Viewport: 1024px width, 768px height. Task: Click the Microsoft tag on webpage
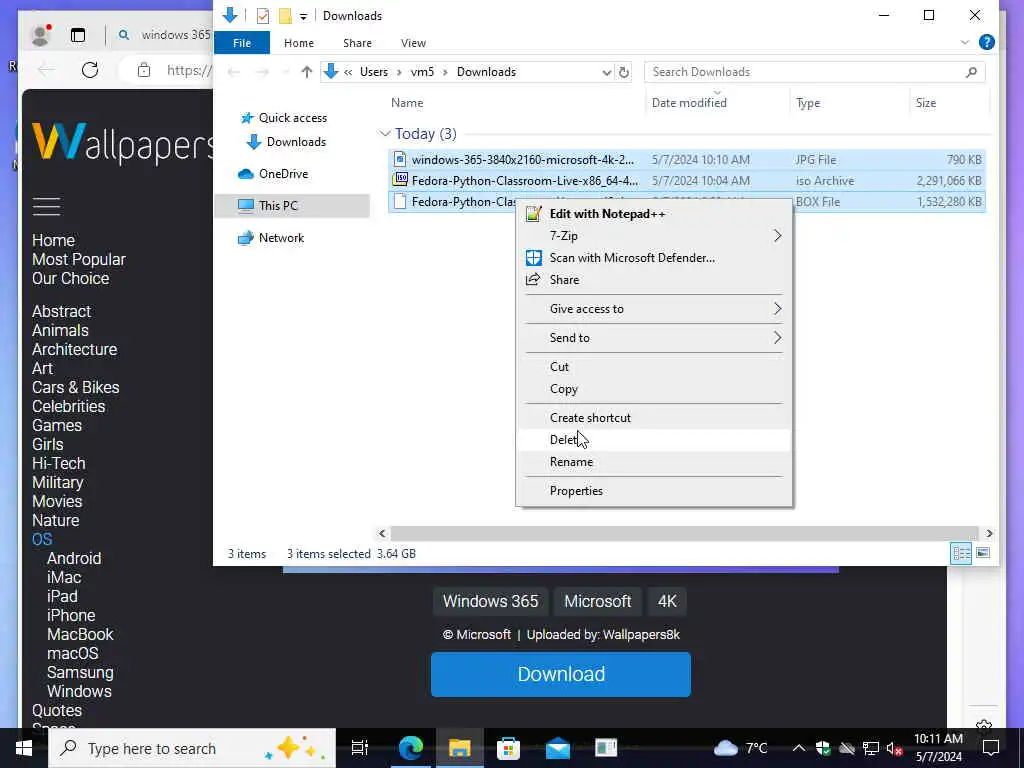pos(598,601)
